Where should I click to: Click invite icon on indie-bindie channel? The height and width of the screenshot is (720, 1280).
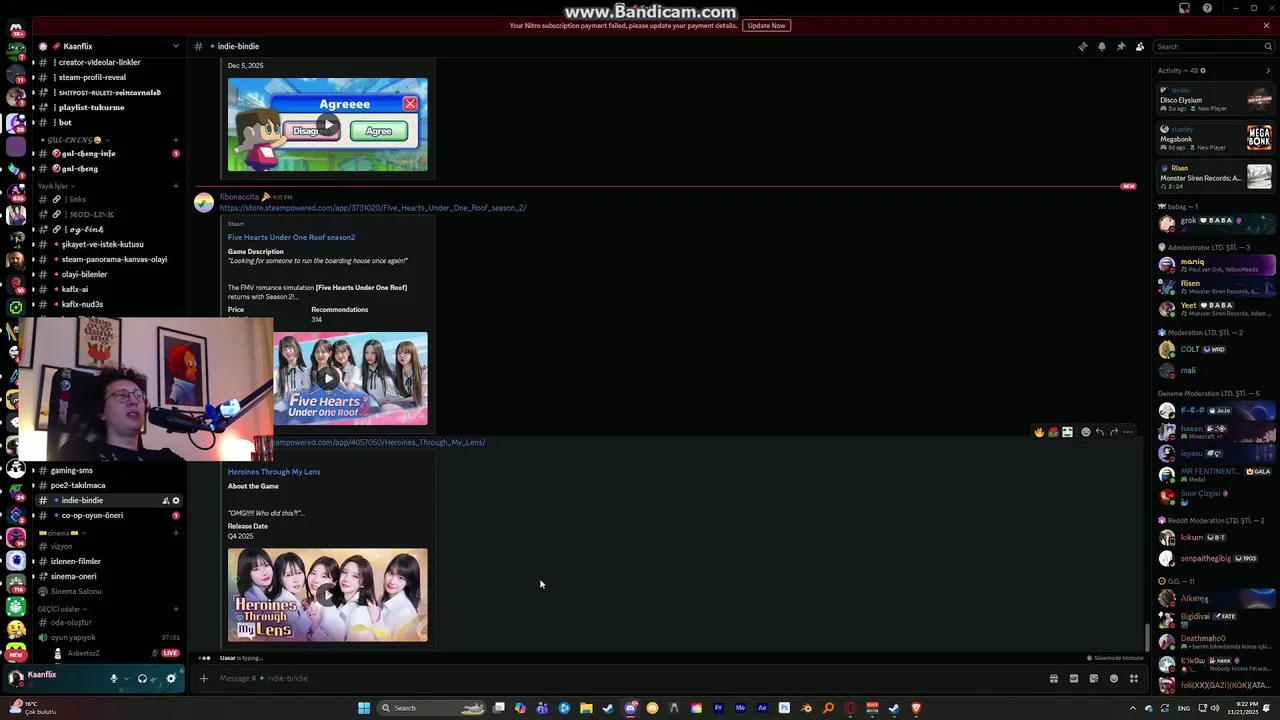(x=165, y=500)
